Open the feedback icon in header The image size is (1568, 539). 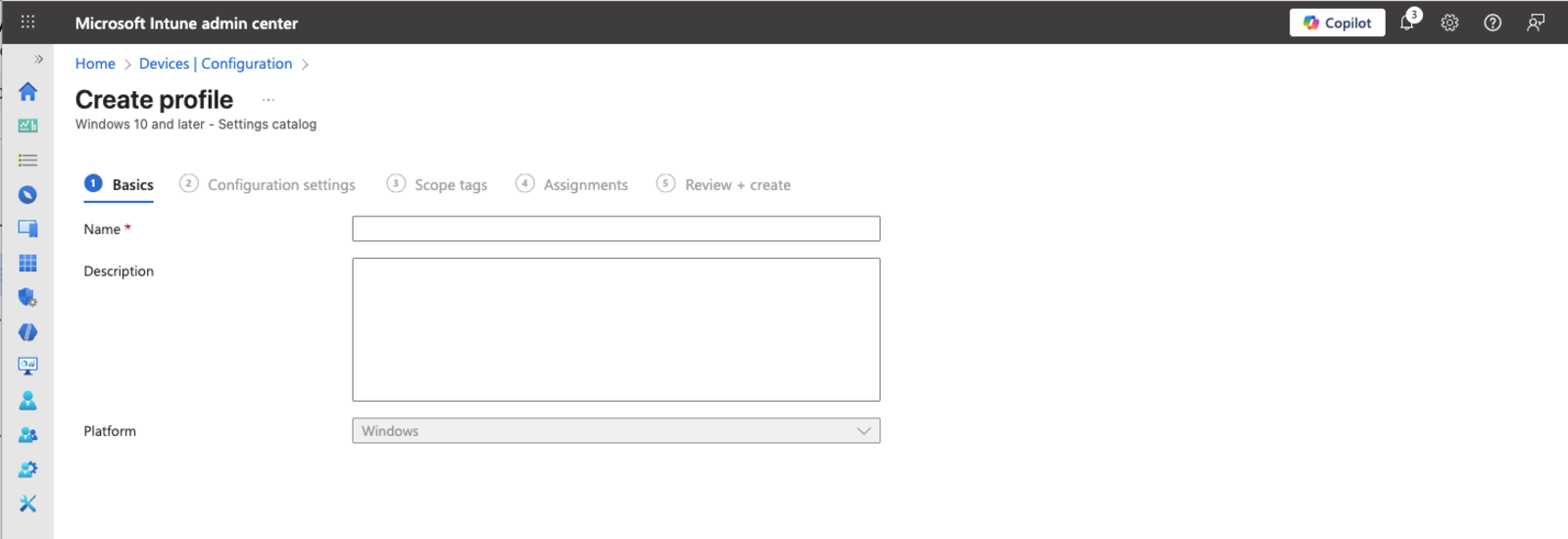[1536, 23]
